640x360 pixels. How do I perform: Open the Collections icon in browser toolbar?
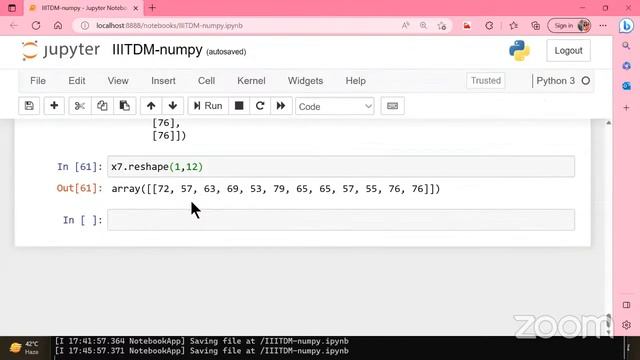(x=536, y=26)
